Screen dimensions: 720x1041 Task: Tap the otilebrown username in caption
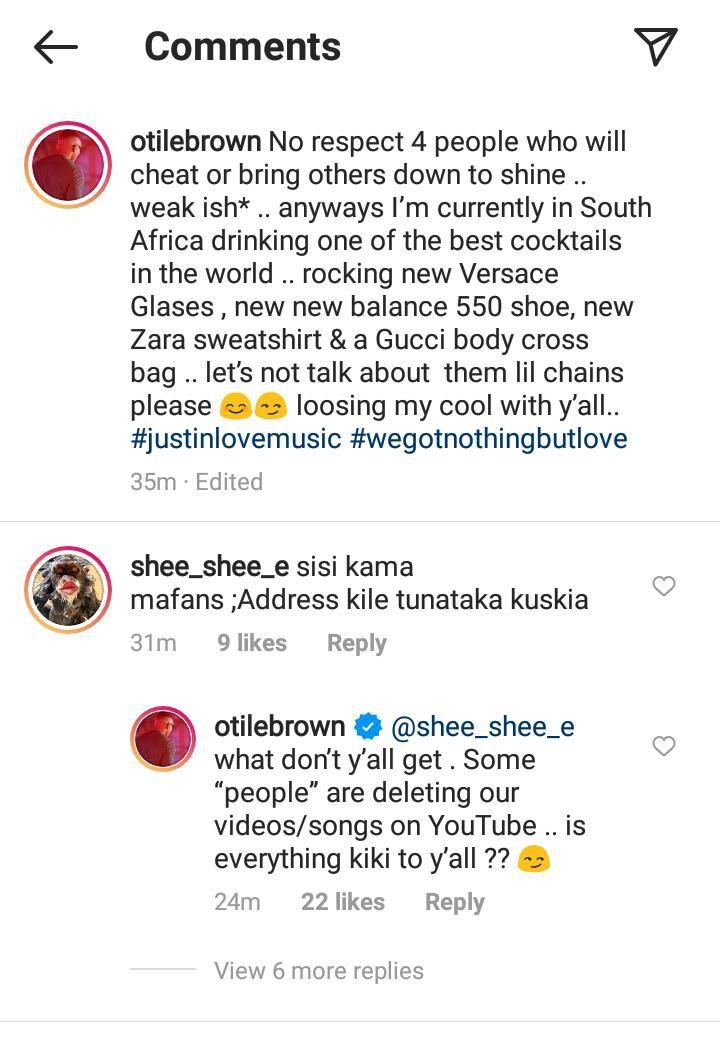[196, 142]
